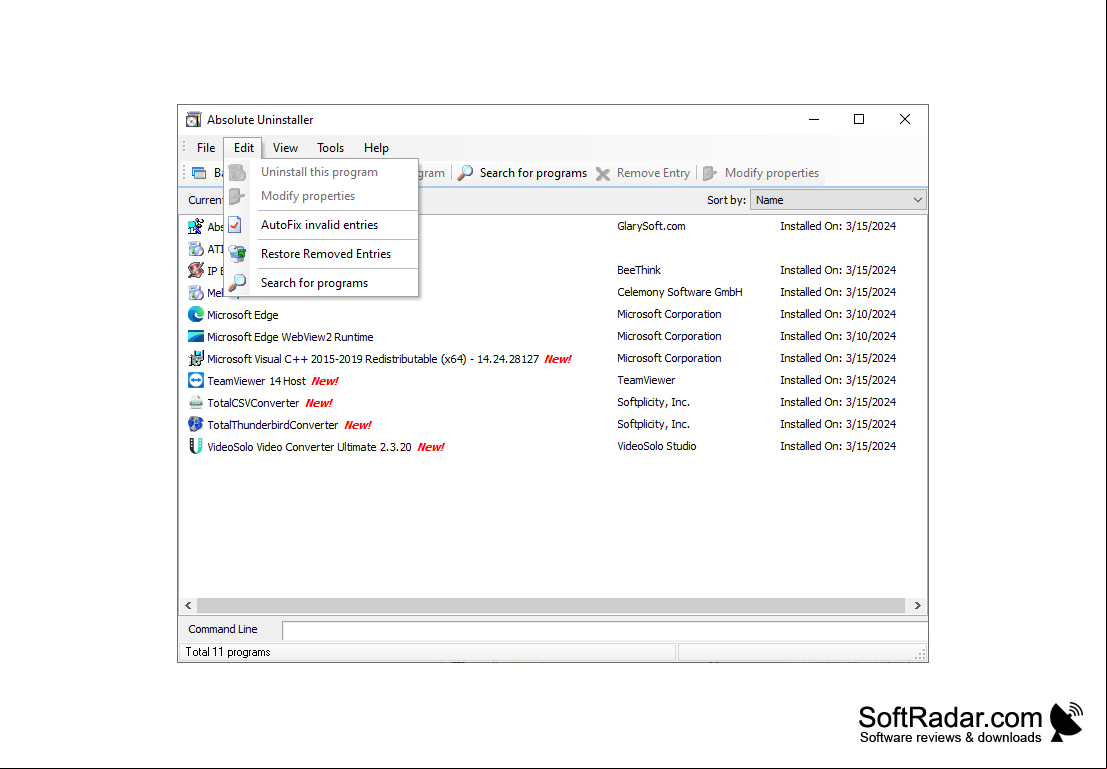Click the Modify properties toolbar icon
The width and height of the screenshot is (1107, 769).
pos(710,173)
